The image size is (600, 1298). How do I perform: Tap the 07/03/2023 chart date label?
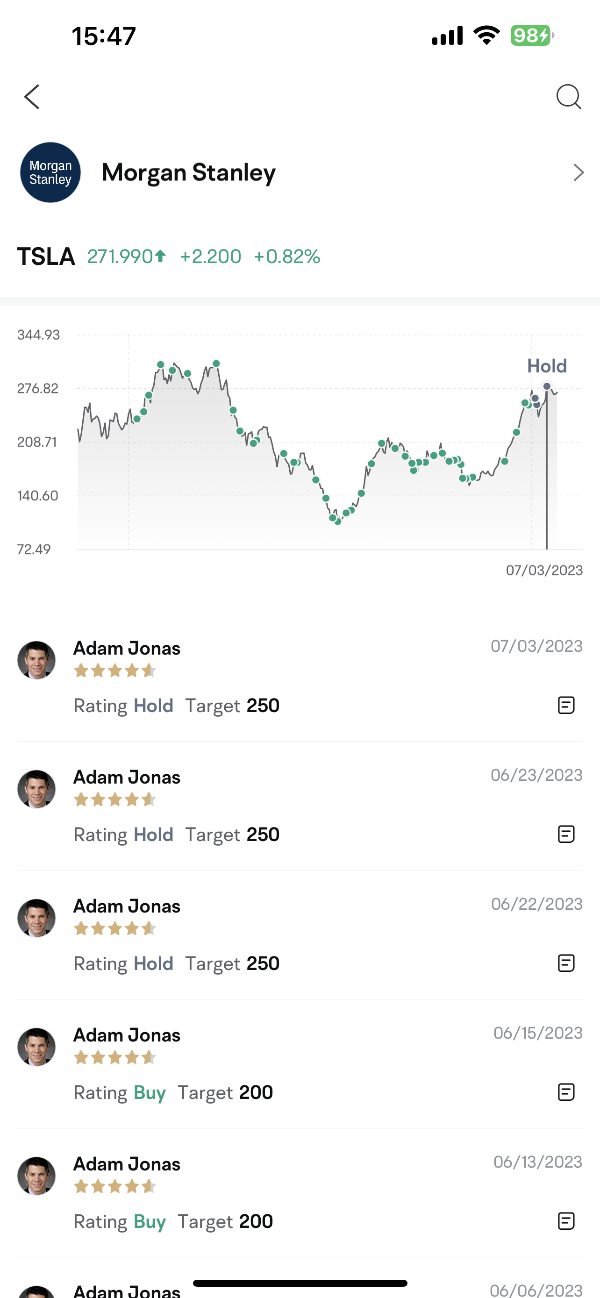pos(544,570)
